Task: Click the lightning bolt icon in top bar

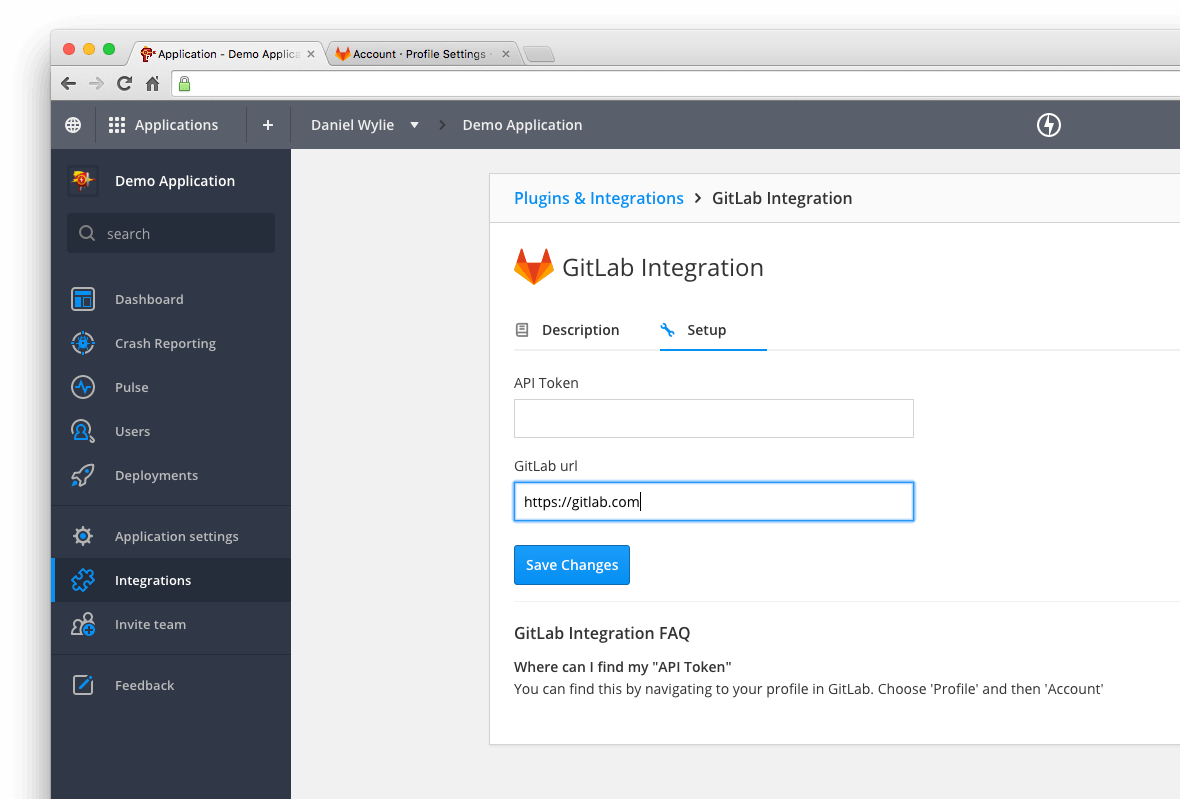Action: pyautogui.click(x=1048, y=125)
